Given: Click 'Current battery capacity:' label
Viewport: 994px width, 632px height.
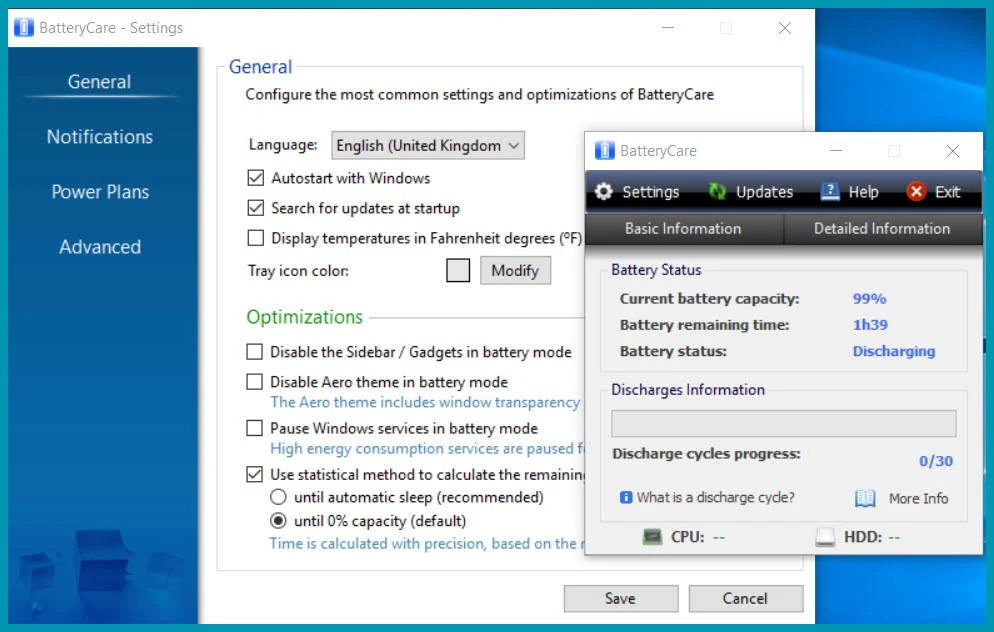Looking at the screenshot, I should coord(709,299).
